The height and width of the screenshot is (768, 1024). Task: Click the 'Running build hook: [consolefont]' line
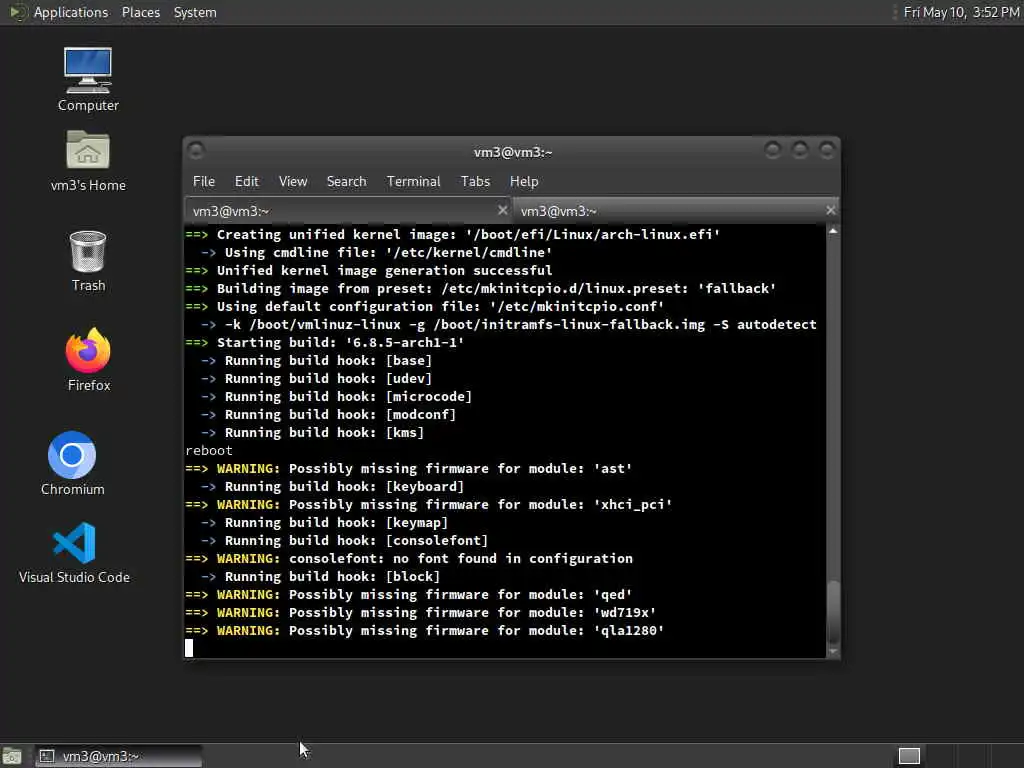(344, 540)
